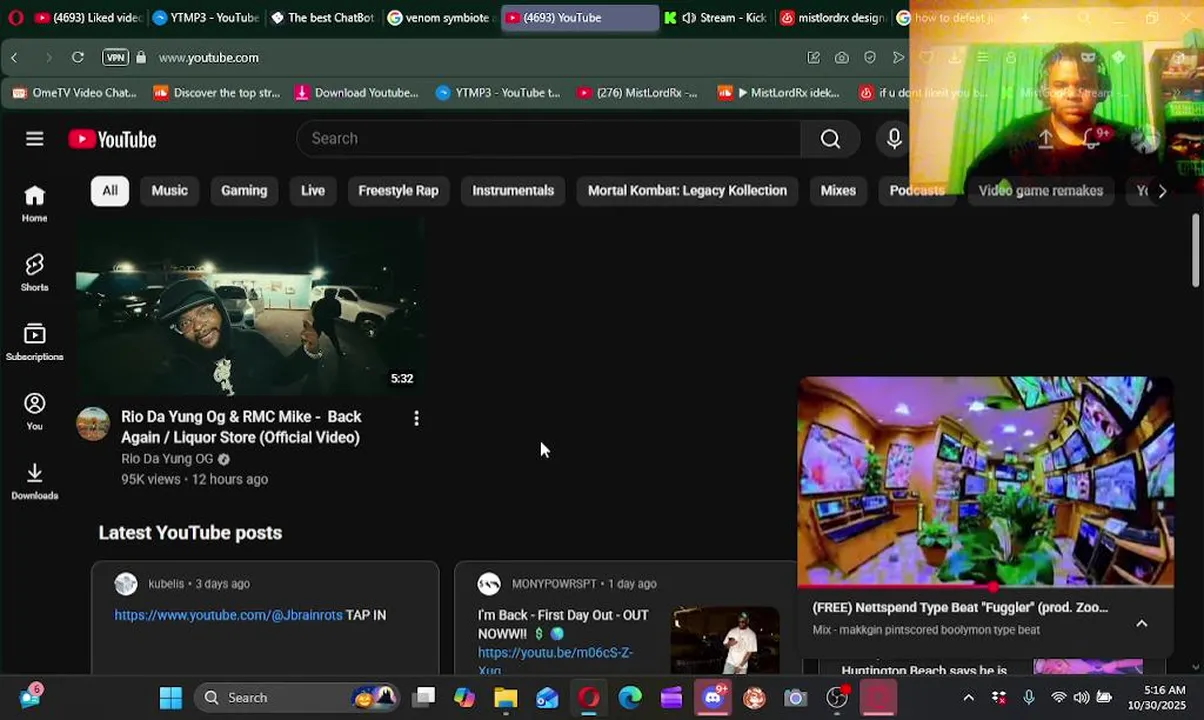This screenshot has height=720, width=1204.
Task: Click the Opera browser taskbar icon
Action: pos(589,697)
